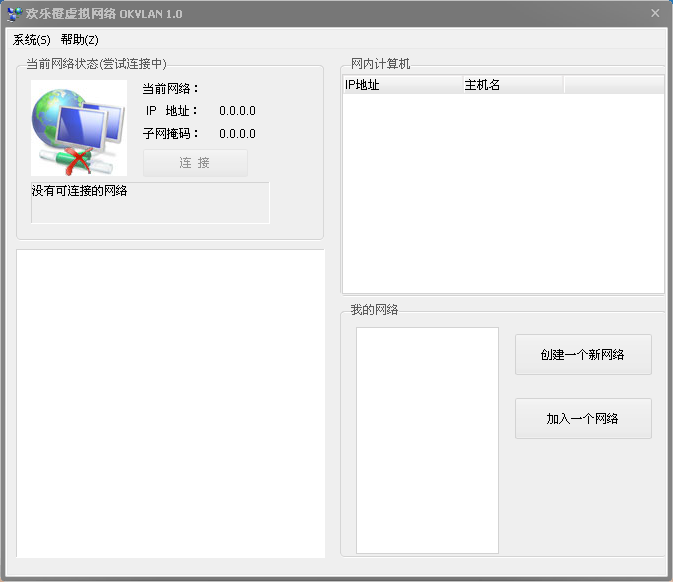Click 加入一个网络 button

coord(583,418)
